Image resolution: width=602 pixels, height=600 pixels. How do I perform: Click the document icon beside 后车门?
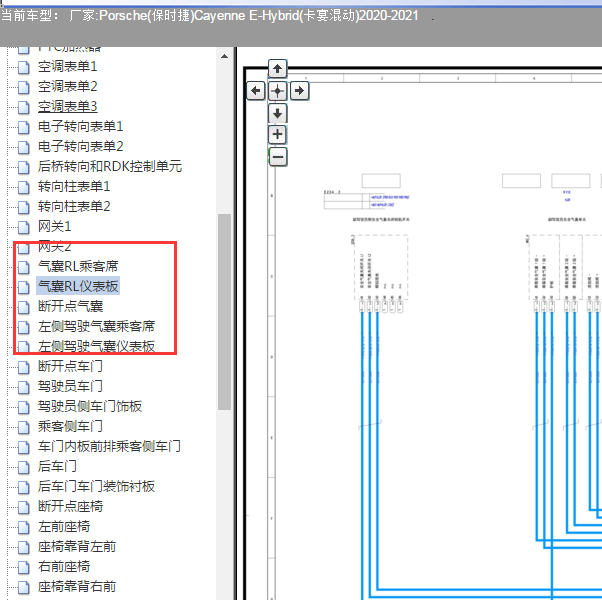coord(24,467)
